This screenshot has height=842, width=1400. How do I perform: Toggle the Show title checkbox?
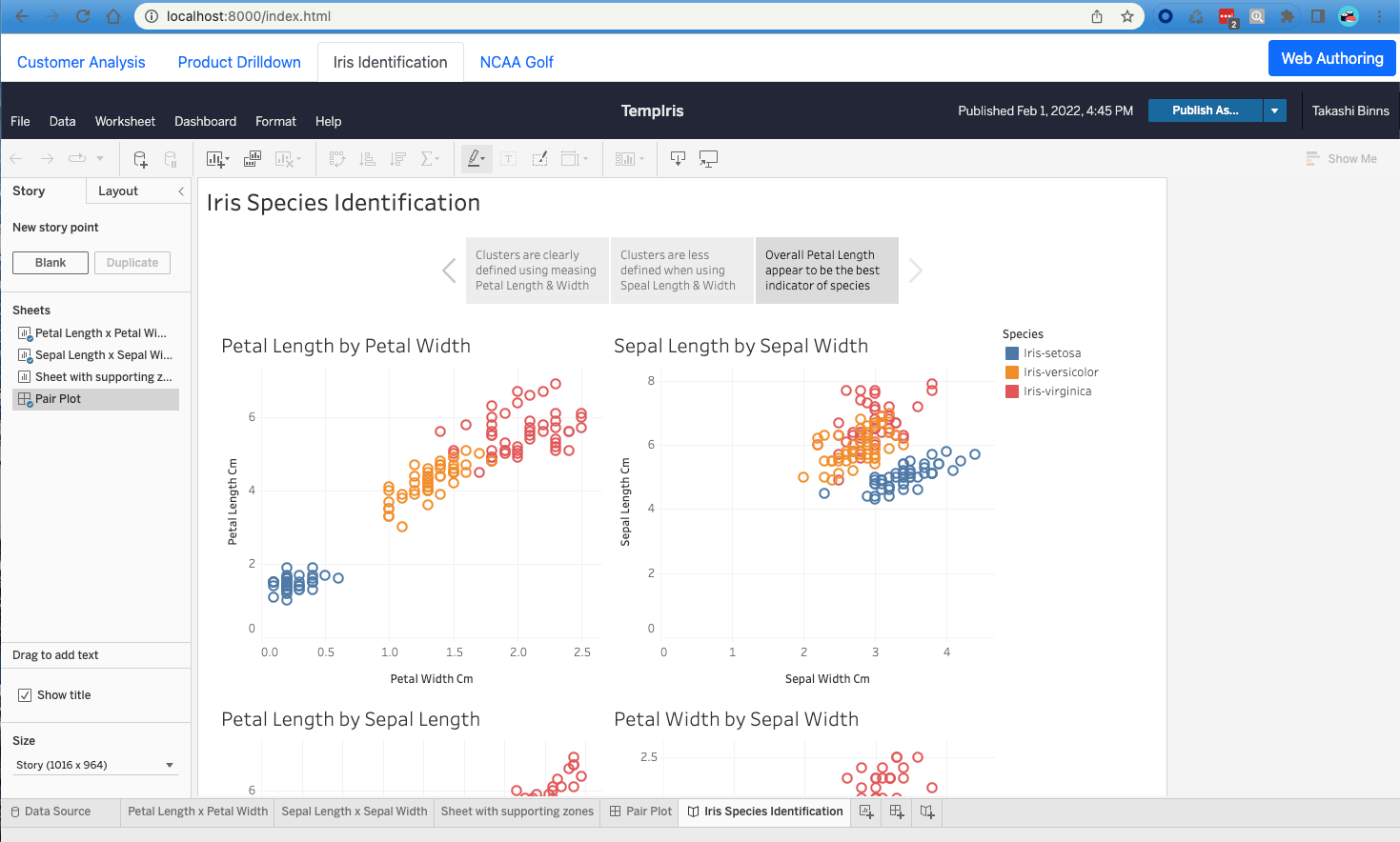pos(25,695)
